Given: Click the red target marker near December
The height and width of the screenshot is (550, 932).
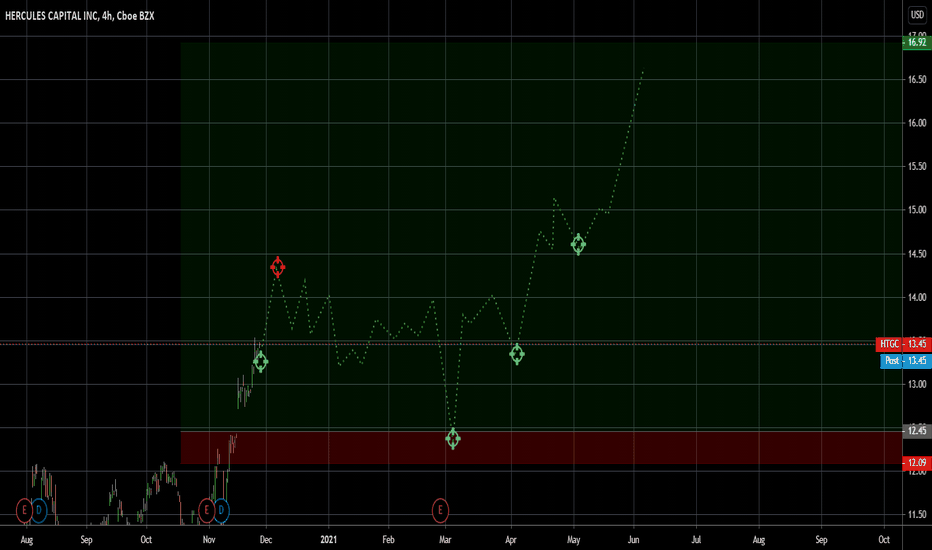Looking at the screenshot, I should tap(278, 267).
